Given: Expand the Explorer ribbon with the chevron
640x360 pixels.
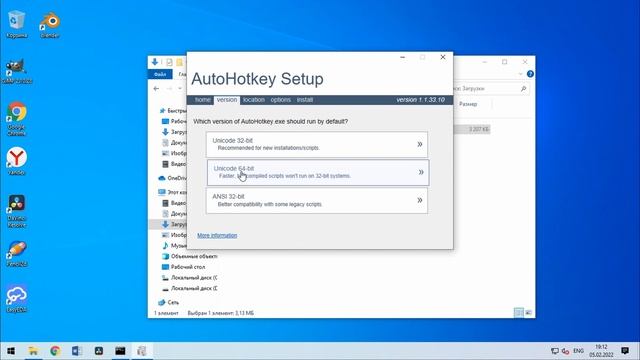Looking at the screenshot, I should [520, 74].
